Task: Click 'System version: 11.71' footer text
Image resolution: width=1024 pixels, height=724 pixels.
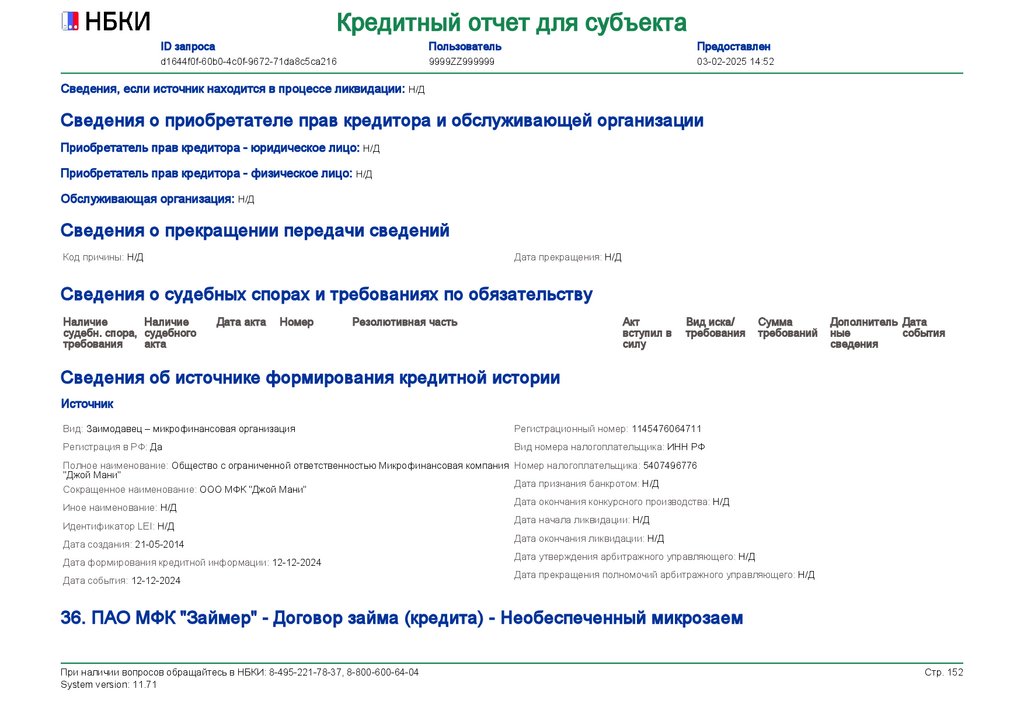Action: coord(108,685)
